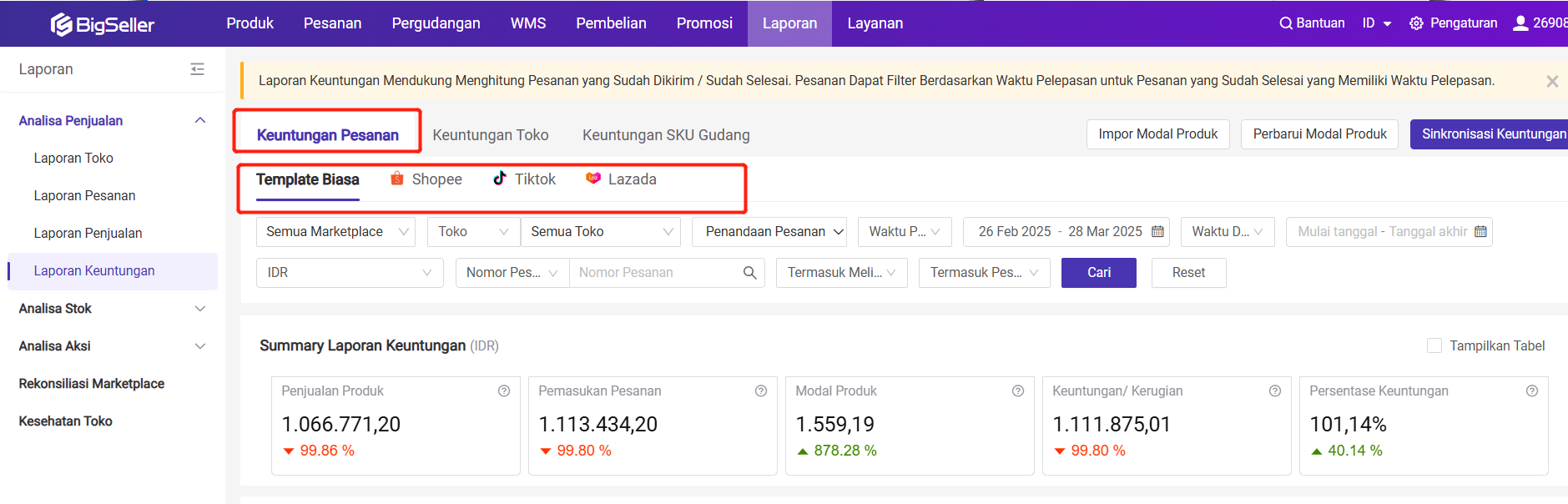Open the calendar icon for the date range
The height and width of the screenshot is (504, 1568).
[1157, 232]
